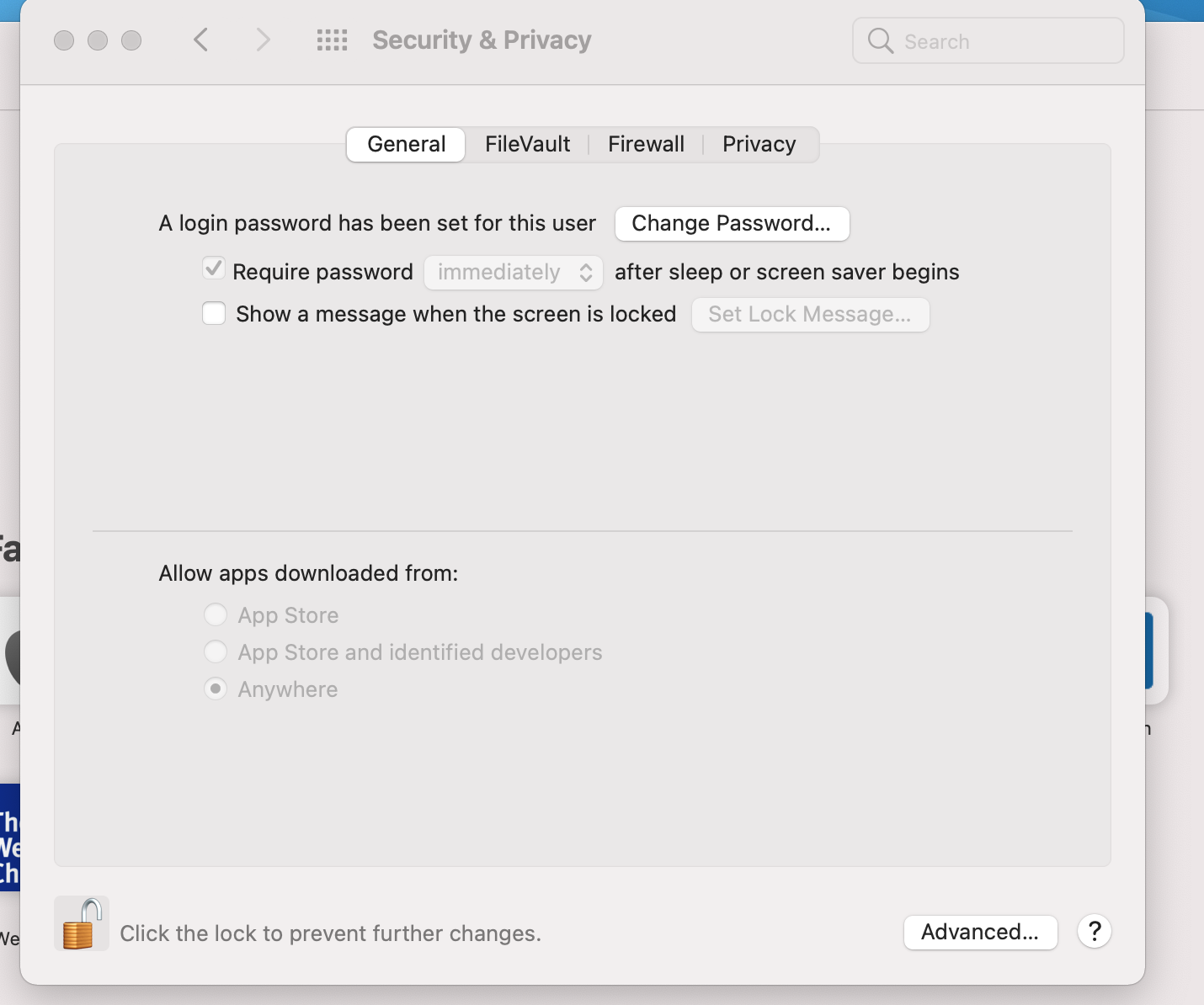
Task: Open the Advanced settings button
Action: click(x=979, y=933)
